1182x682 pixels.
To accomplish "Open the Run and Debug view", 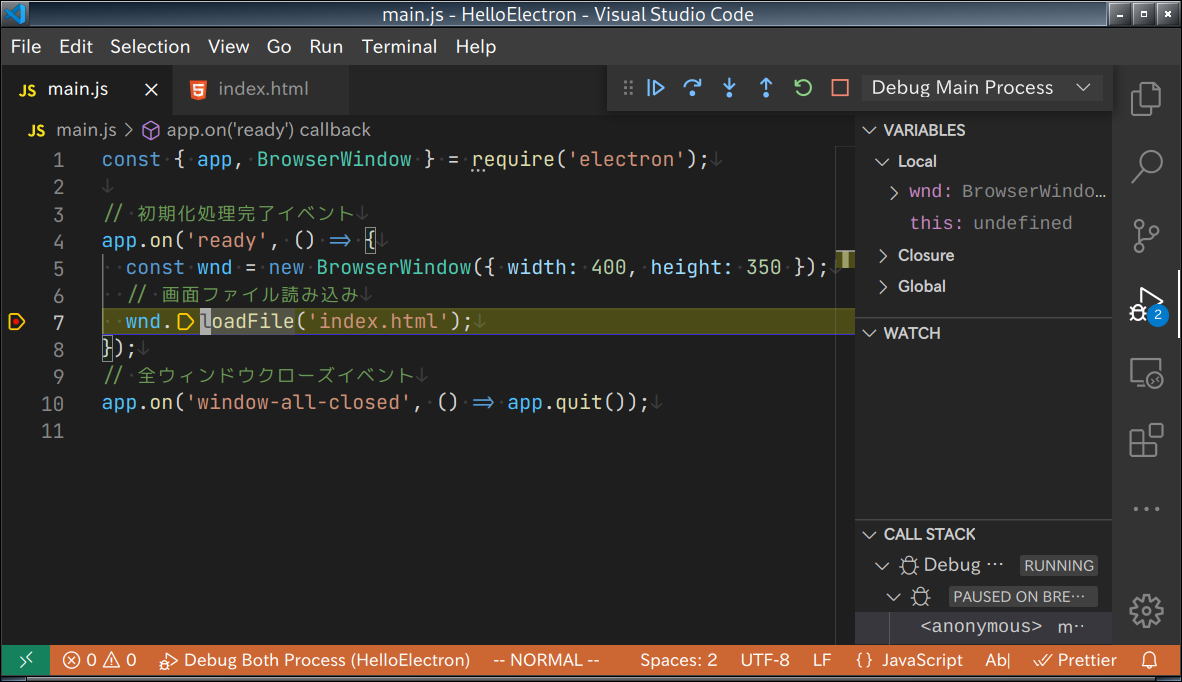I will (1147, 305).
